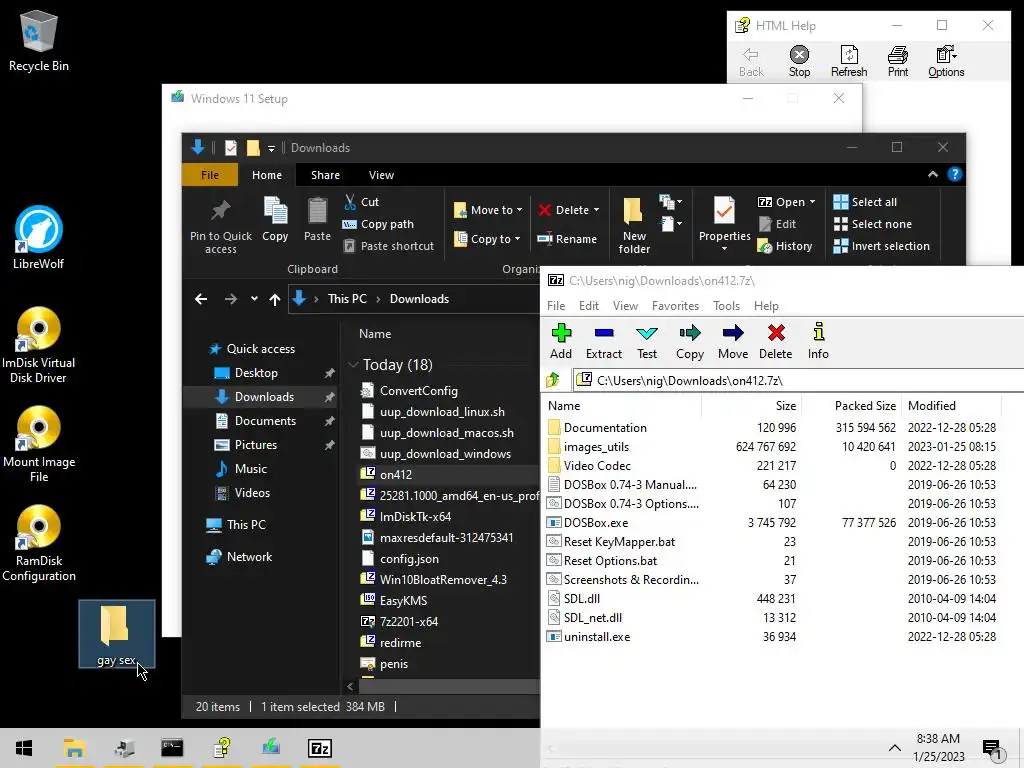The width and height of the screenshot is (1024, 768).
Task: Create a New folder from Explorer ribbon
Action: click(x=634, y=225)
